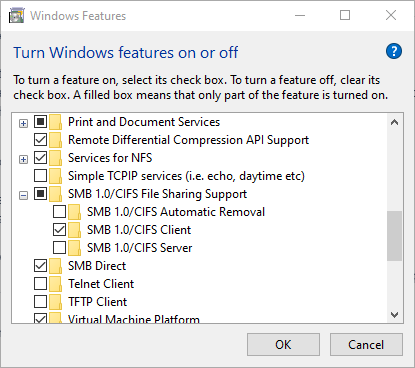Select the SMB 1.0/CIFS Server label
415x368 pixels.
pos(140,248)
